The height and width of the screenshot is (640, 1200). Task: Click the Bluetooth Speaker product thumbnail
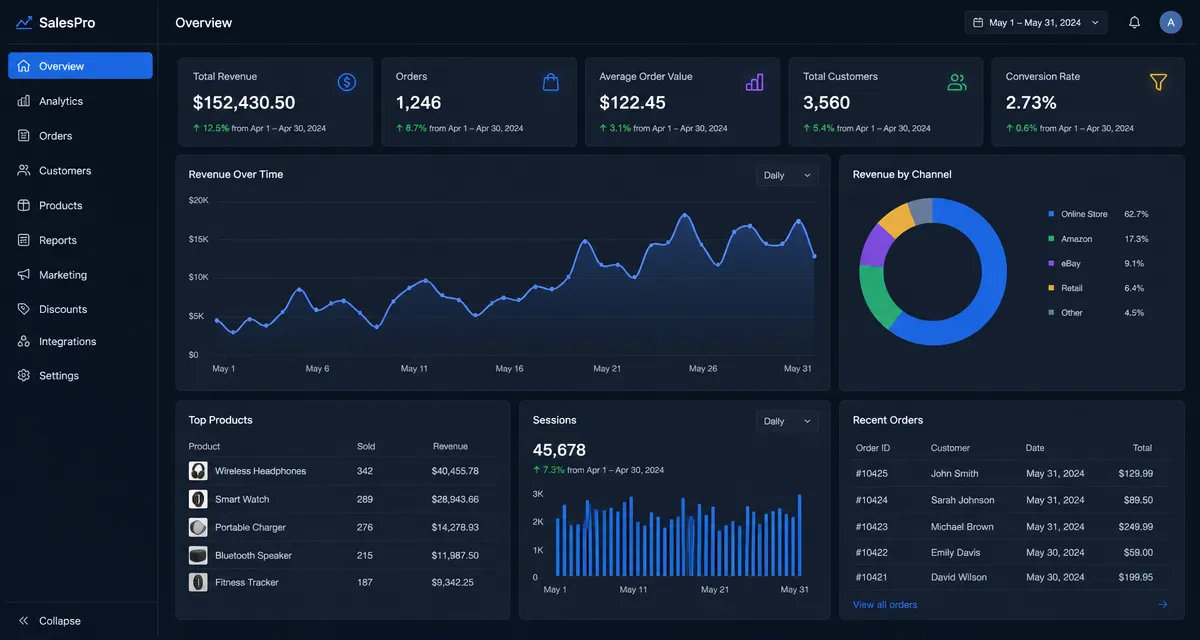(198, 555)
